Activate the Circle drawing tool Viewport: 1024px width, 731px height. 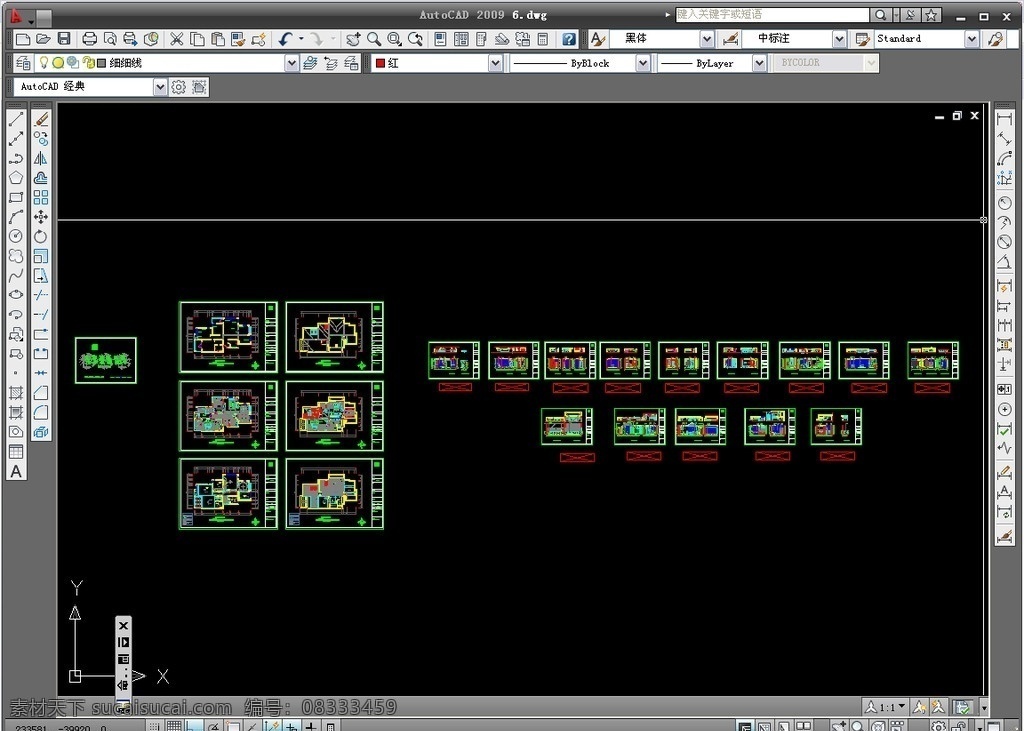coord(16,236)
